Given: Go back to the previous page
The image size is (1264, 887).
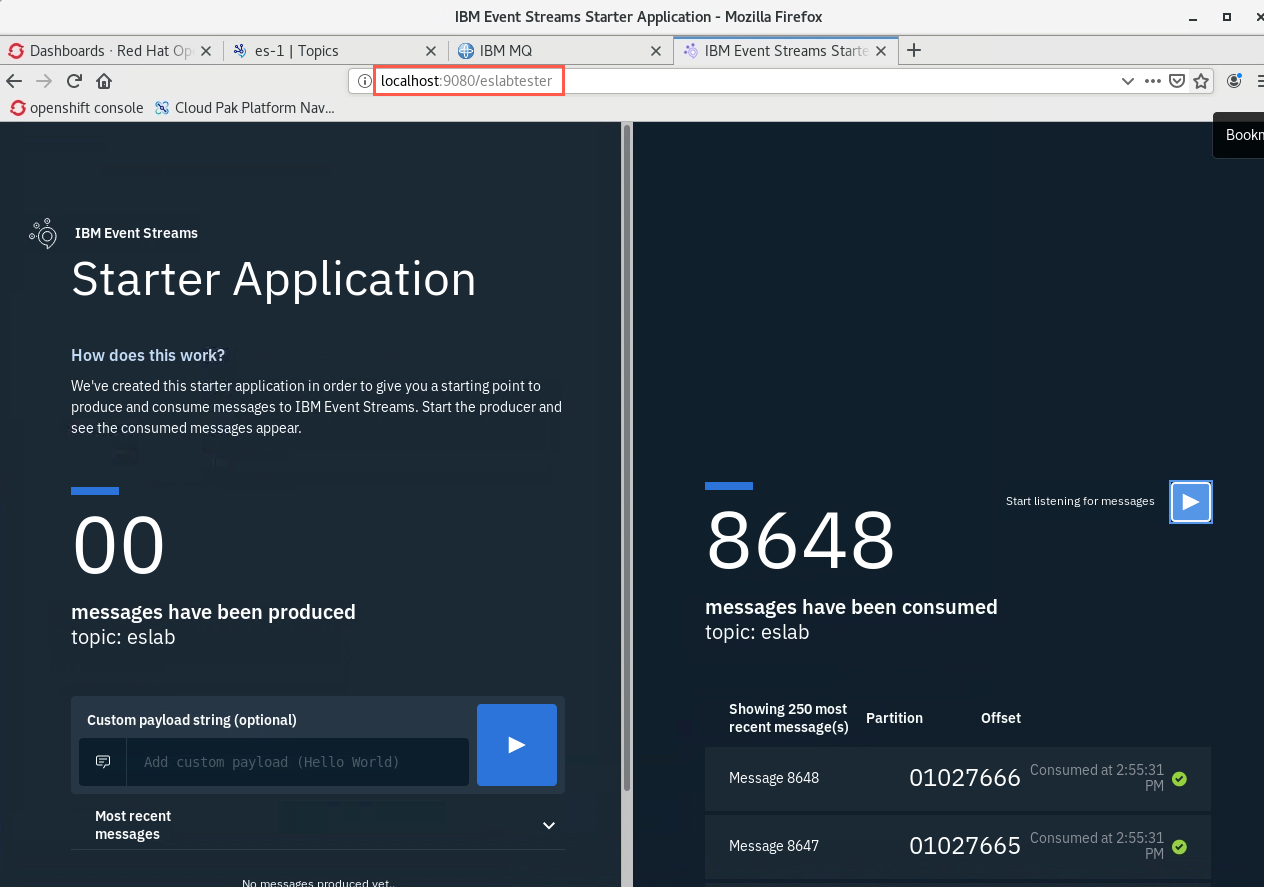Looking at the screenshot, I should [x=14, y=81].
